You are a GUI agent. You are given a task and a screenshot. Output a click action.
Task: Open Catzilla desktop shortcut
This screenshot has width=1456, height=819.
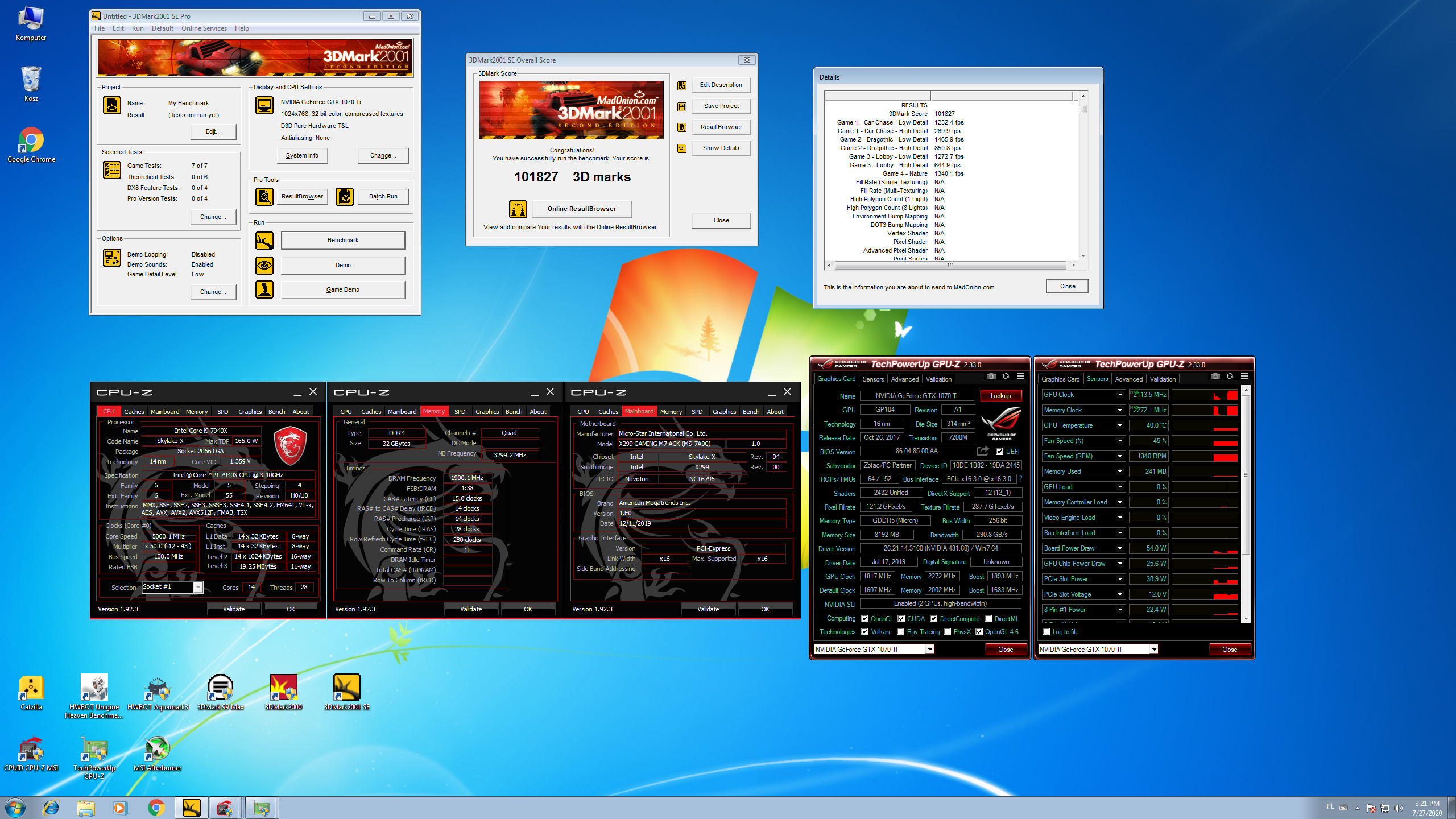coord(31,693)
